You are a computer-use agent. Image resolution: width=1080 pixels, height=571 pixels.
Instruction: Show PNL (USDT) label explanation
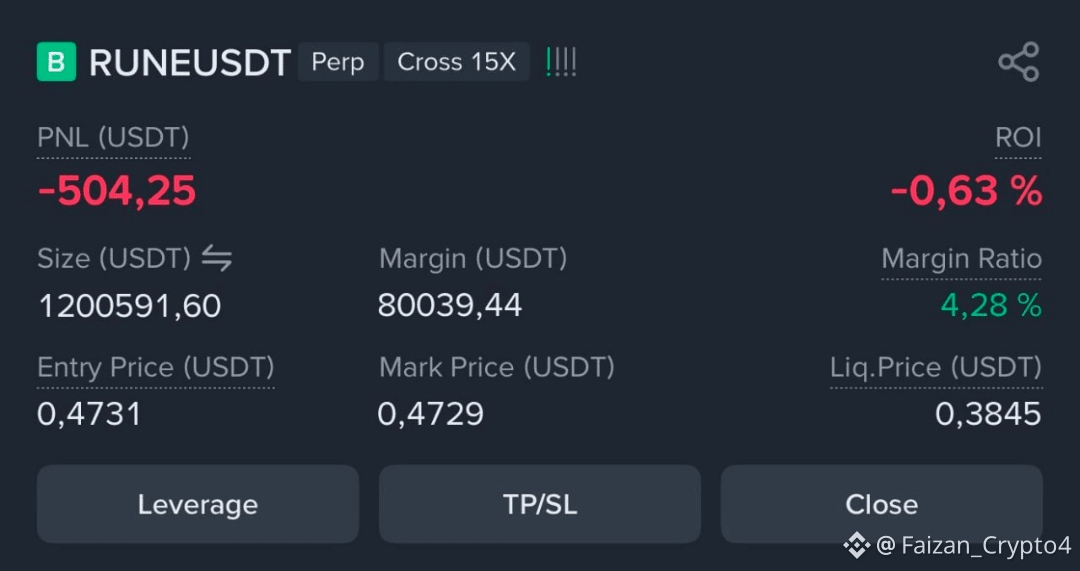113,138
